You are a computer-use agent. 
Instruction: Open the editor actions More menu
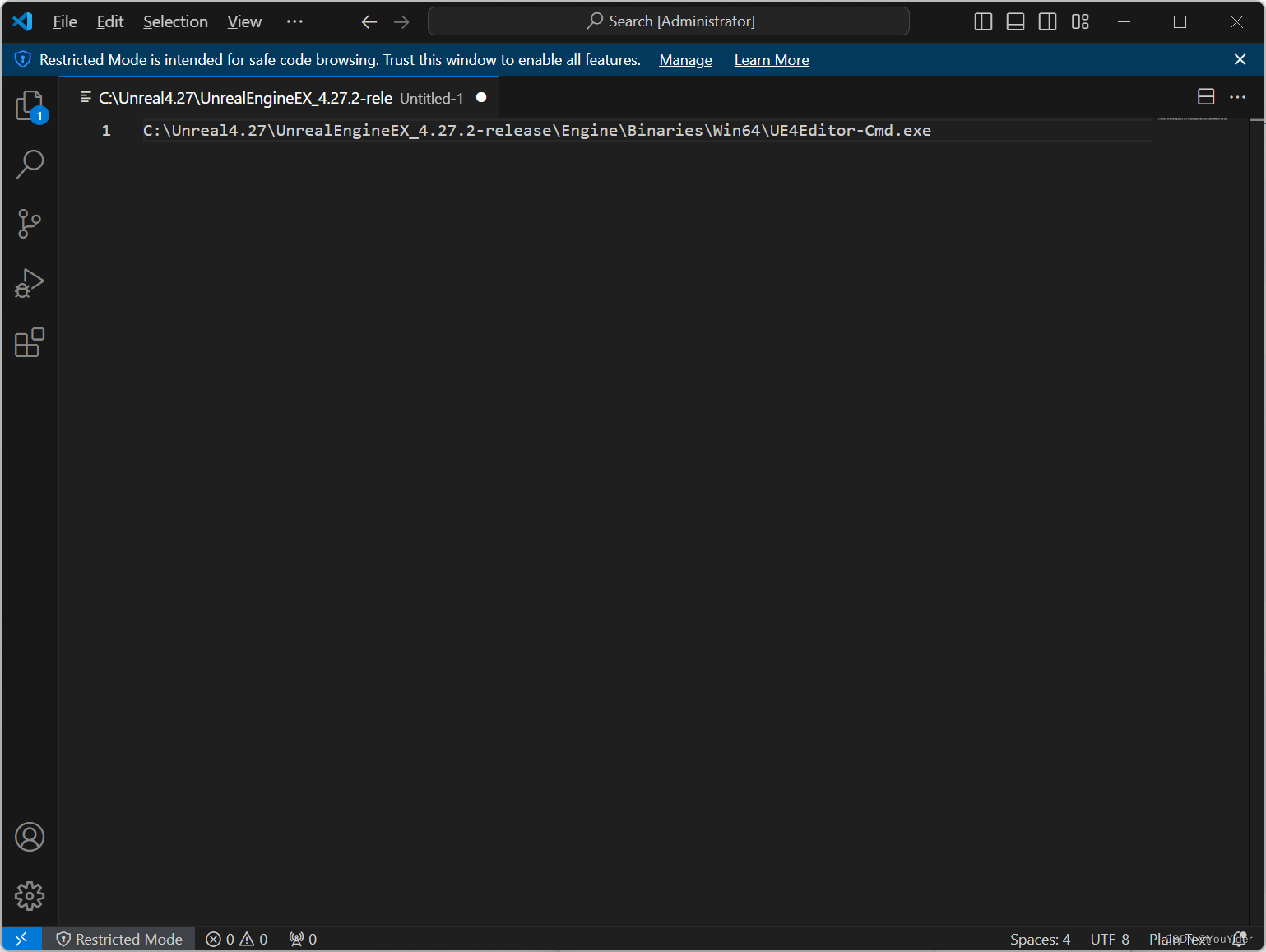(1238, 96)
